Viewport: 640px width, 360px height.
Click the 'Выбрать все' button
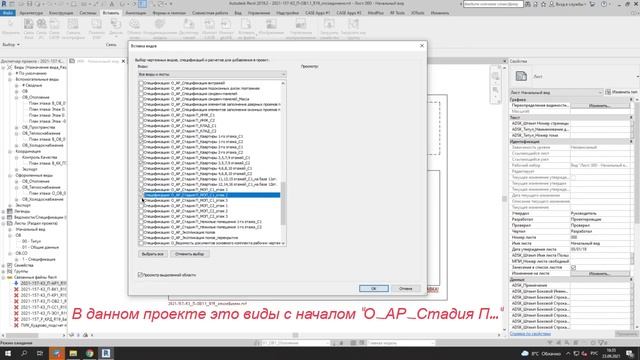coord(153,254)
